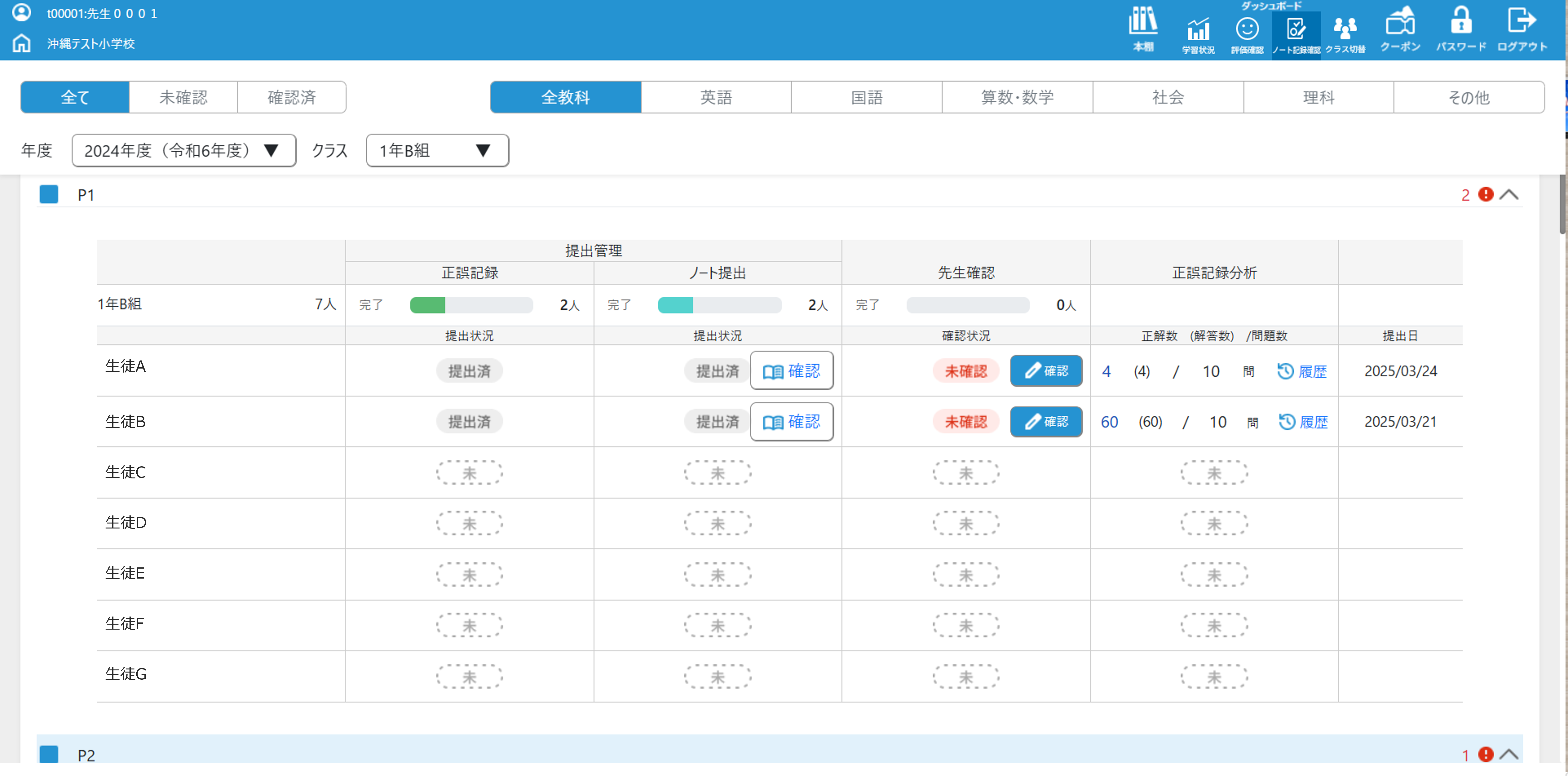
Task: Open 生徒B's 履歴 history link
Action: pyautogui.click(x=1303, y=422)
